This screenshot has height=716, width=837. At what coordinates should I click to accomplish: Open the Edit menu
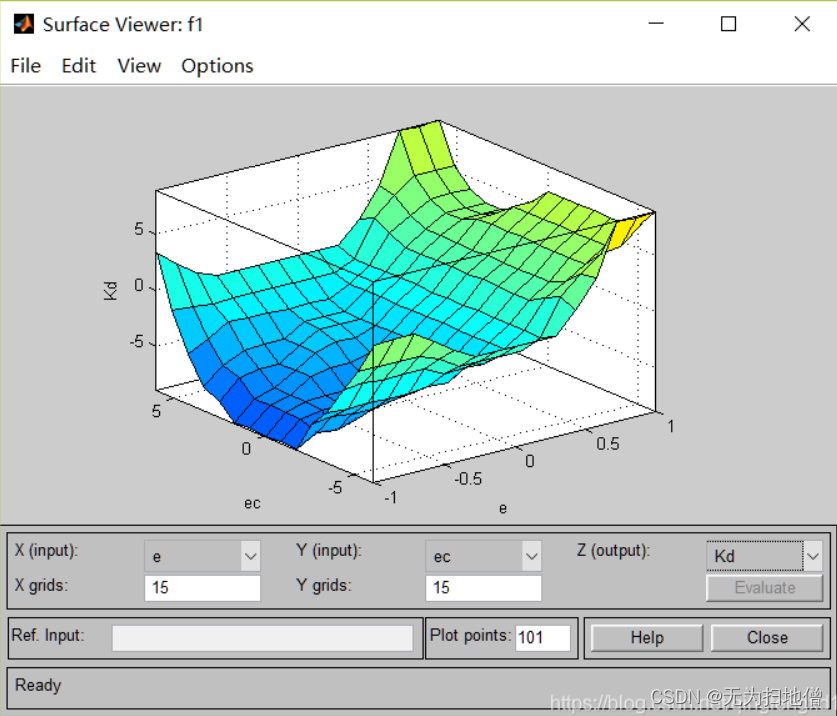point(78,66)
